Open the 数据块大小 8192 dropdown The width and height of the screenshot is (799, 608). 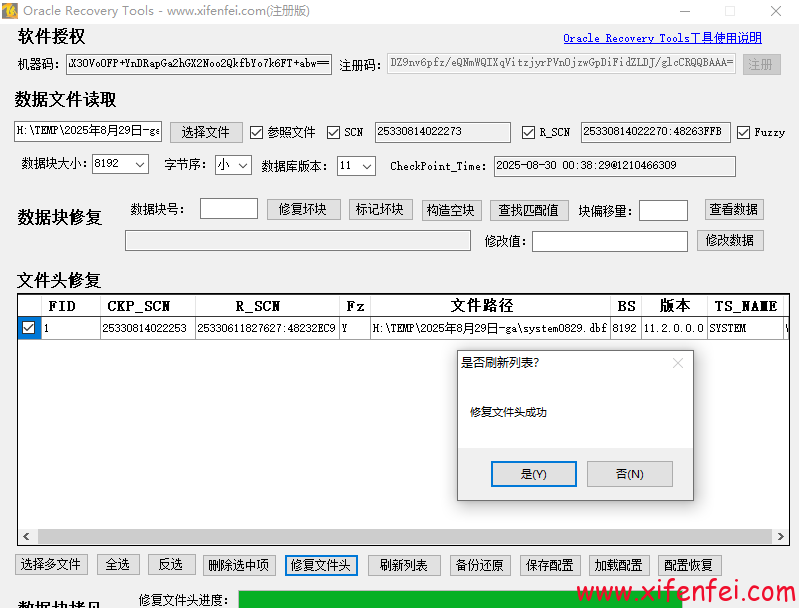click(x=120, y=164)
